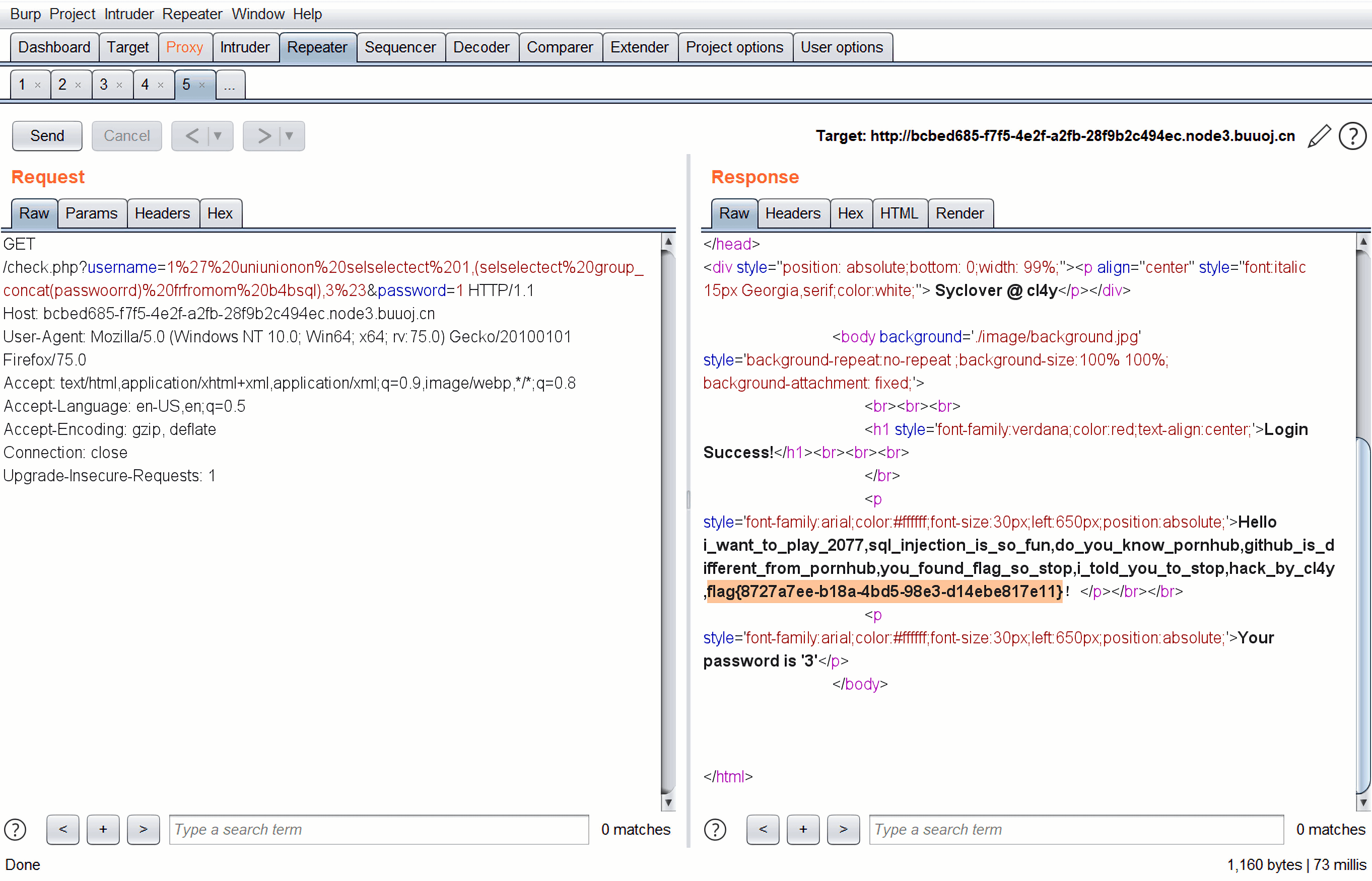The image size is (1372, 881).
Task: Open the Intruder menu in menu bar
Action: tap(129, 14)
